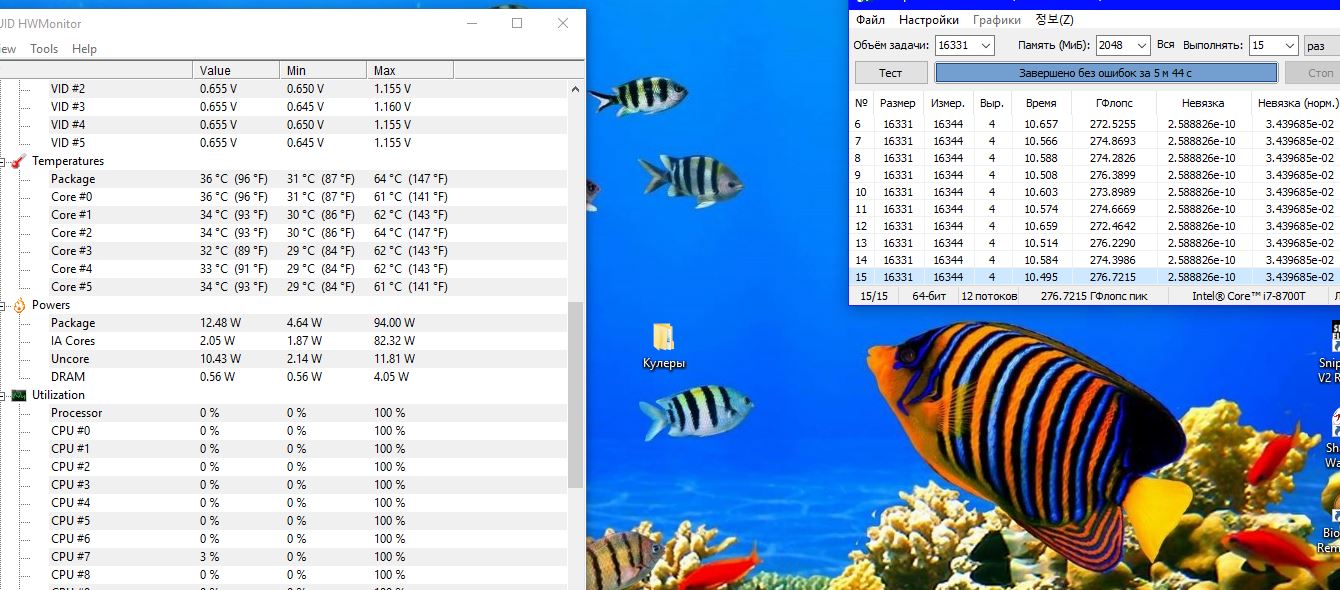Click the 64-бит status bar entry
Image resolution: width=1340 pixels, height=590 pixels.
(x=927, y=296)
